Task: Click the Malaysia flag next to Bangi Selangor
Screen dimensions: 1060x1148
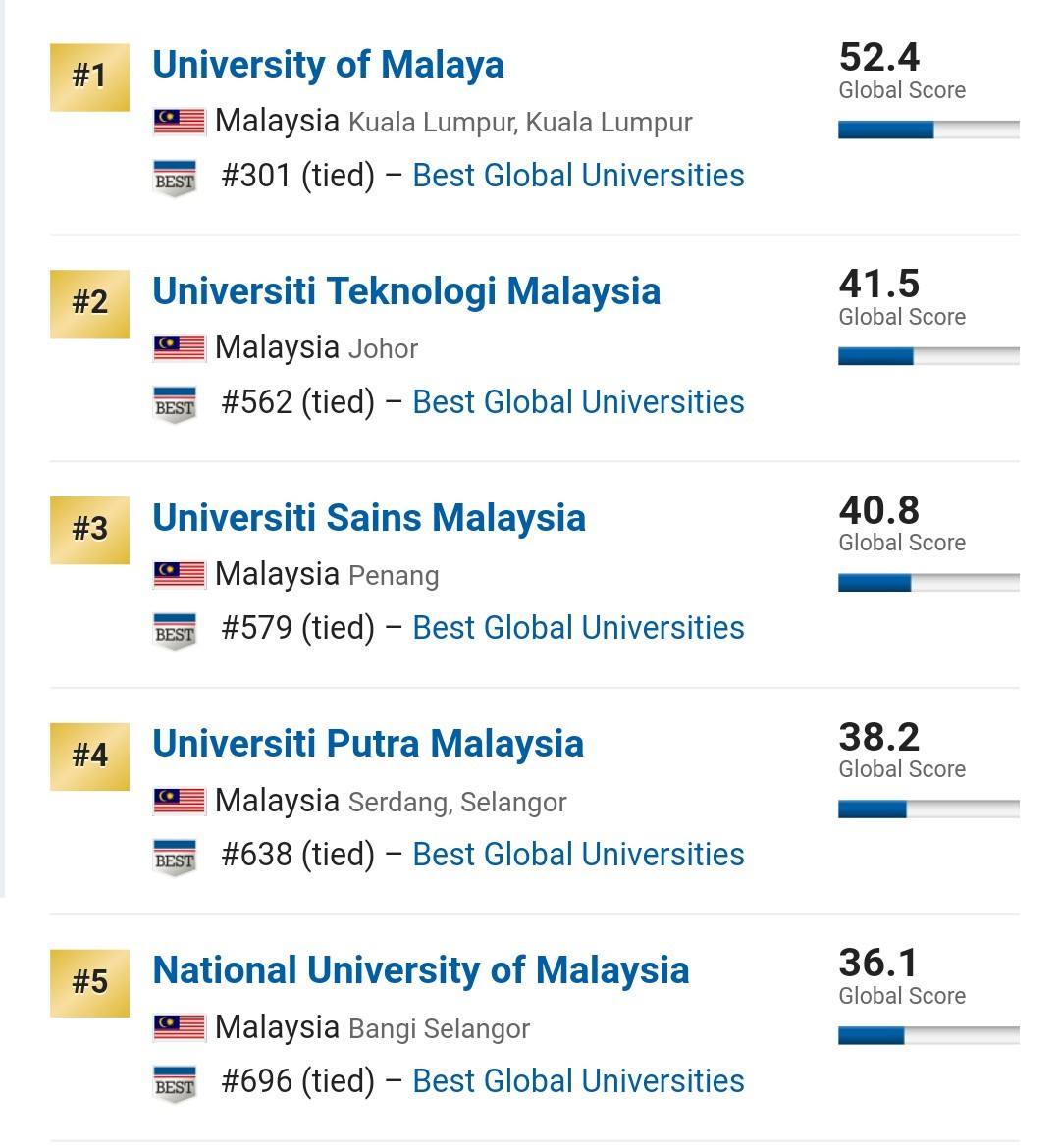Action: tap(180, 1028)
